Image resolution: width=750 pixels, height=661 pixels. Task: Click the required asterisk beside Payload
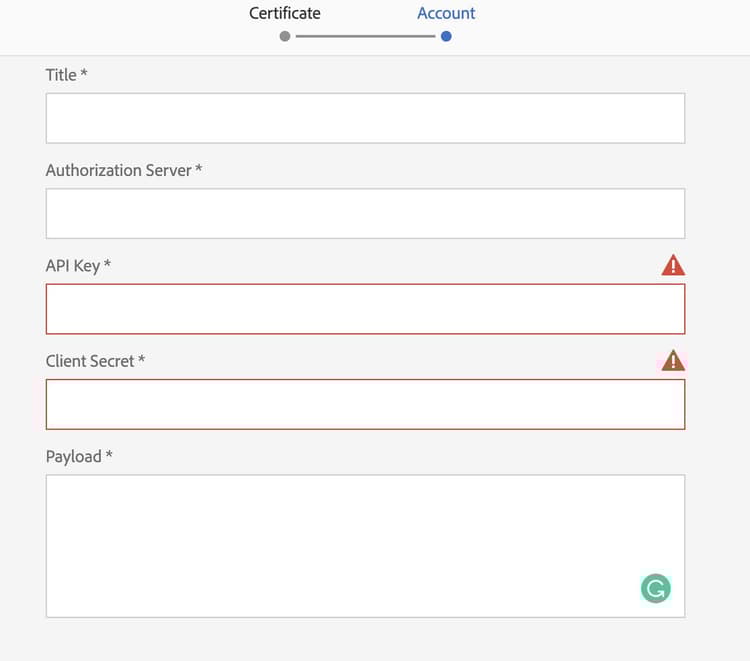pos(109,455)
